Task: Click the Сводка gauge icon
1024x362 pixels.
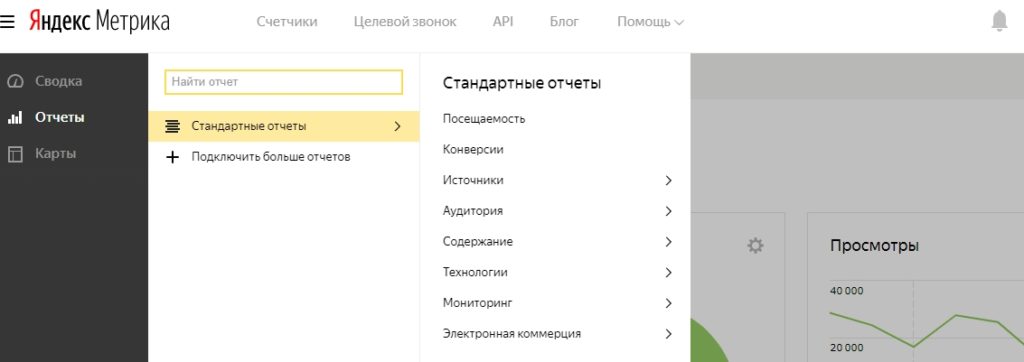Action: click(x=15, y=82)
